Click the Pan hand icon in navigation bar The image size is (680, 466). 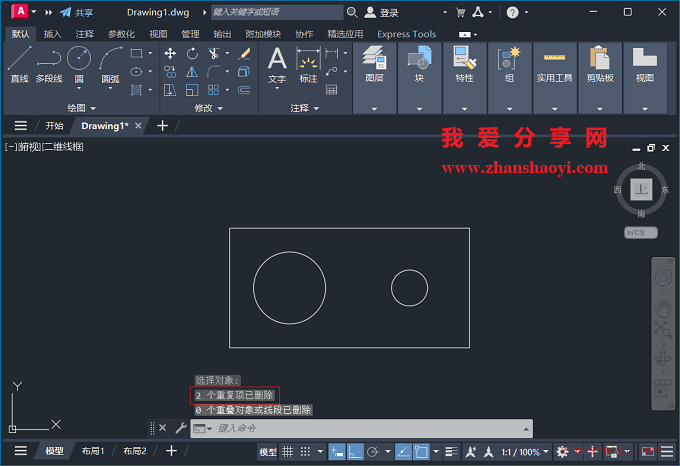(x=663, y=309)
